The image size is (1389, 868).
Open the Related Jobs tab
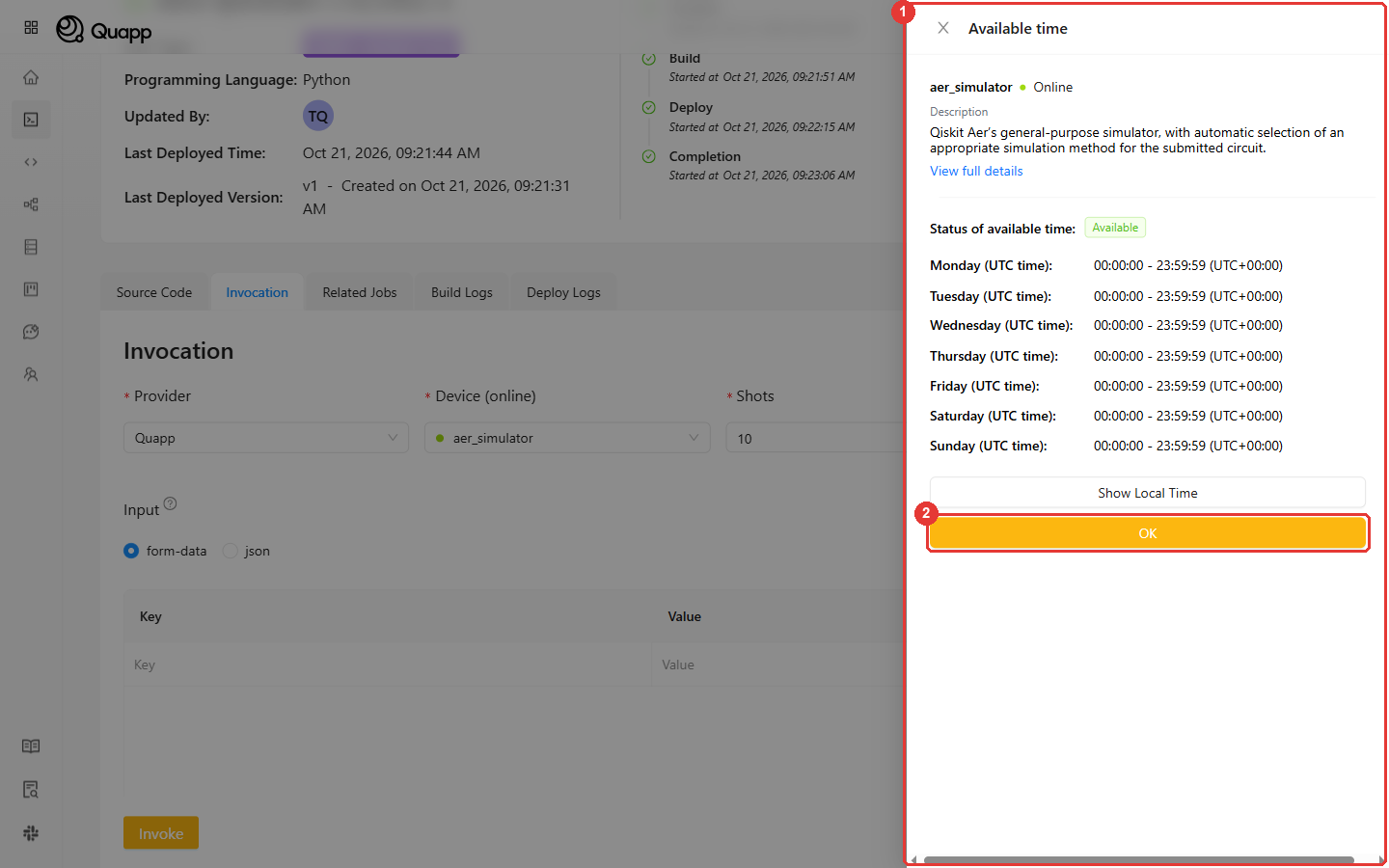[360, 292]
